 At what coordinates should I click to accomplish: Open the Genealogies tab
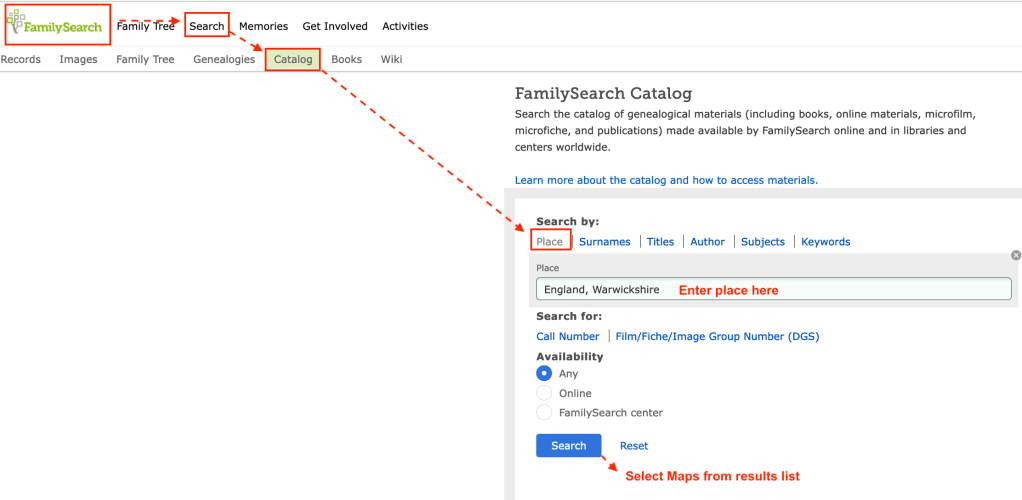224,60
